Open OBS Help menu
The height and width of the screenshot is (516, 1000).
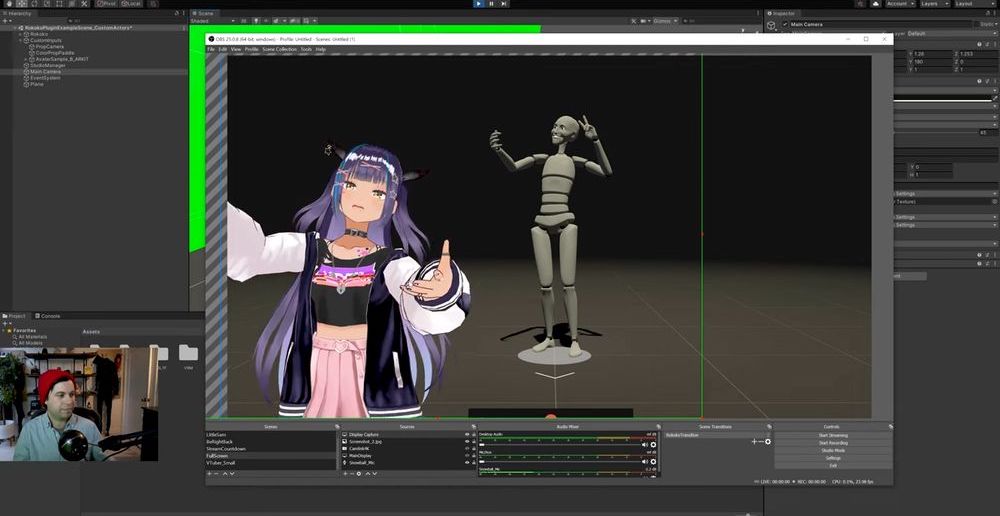(x=321, y=49)
